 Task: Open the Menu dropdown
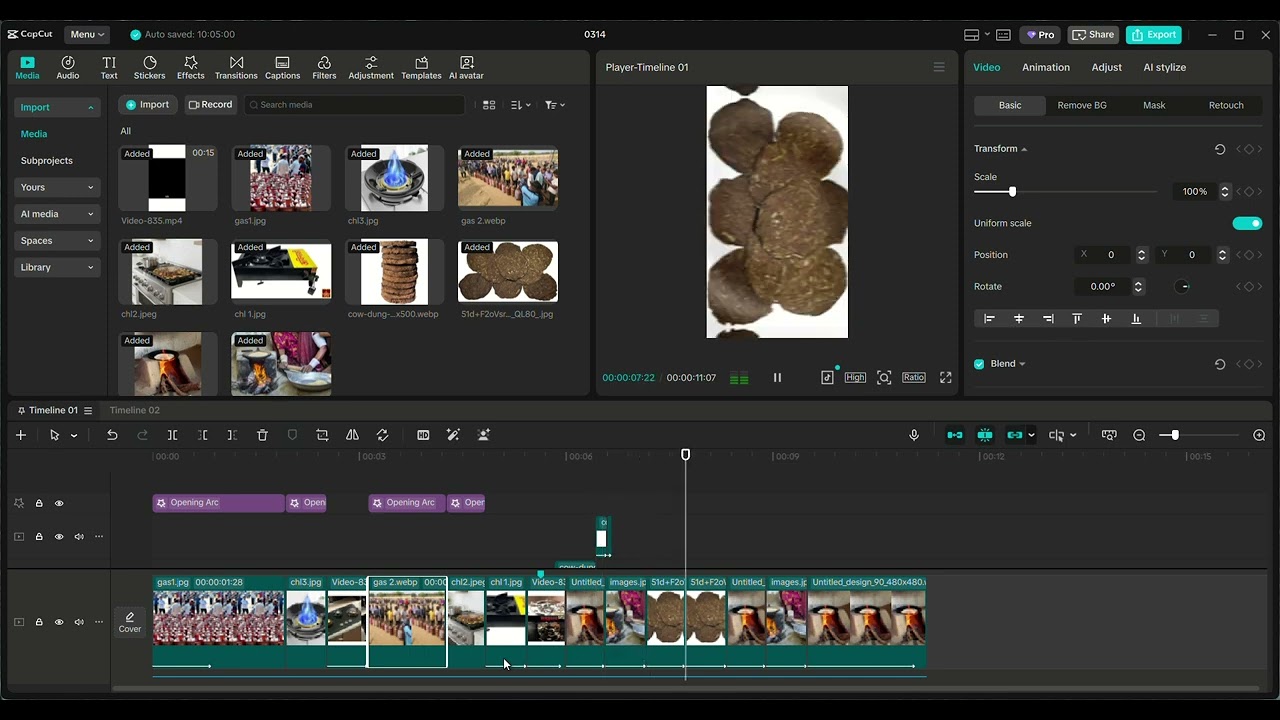[x=87, y=34]
